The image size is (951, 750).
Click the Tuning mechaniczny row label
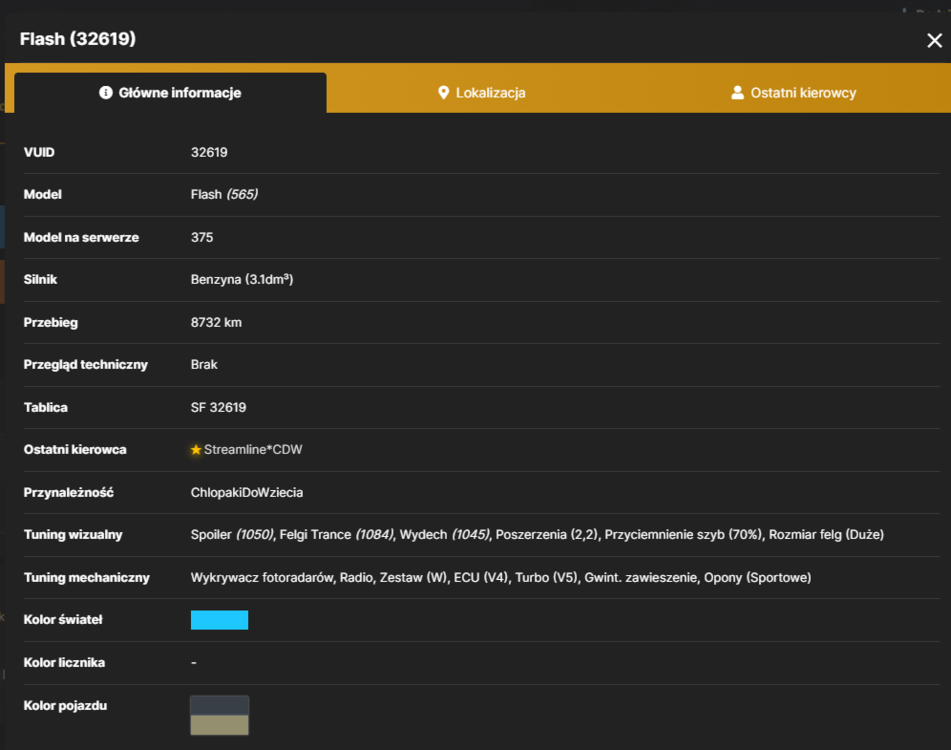86,578
